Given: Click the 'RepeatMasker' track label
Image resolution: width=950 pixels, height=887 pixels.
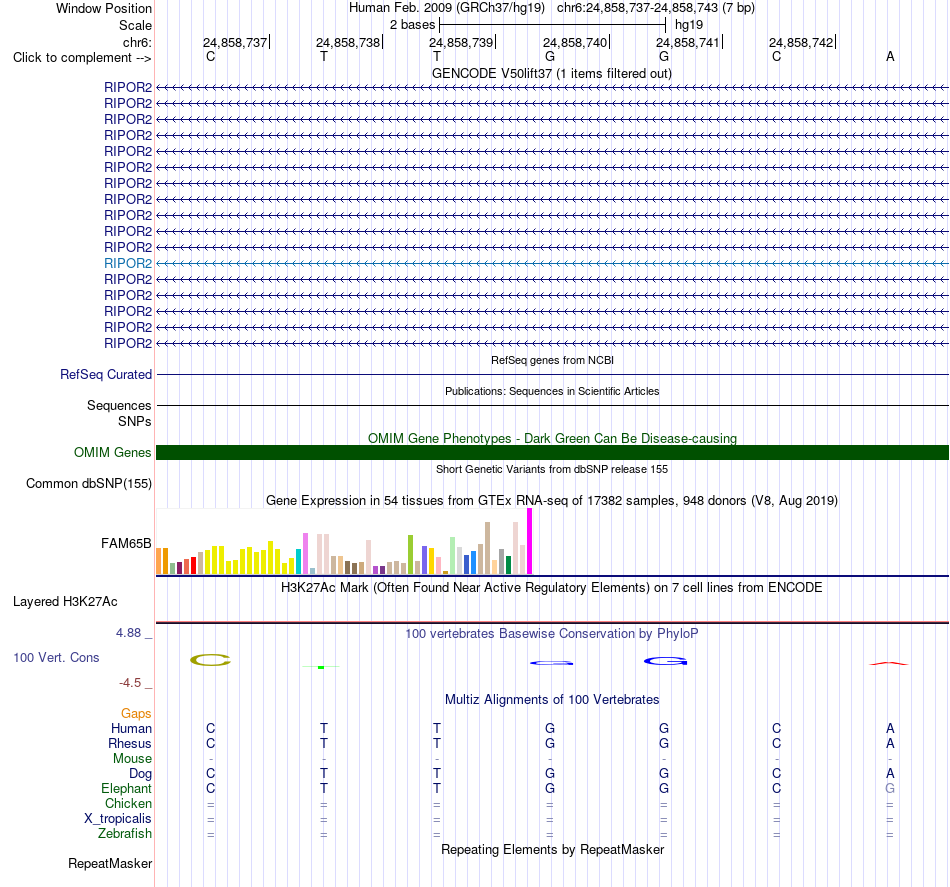Looking at the screenshot, I should [x=110, y=863].
